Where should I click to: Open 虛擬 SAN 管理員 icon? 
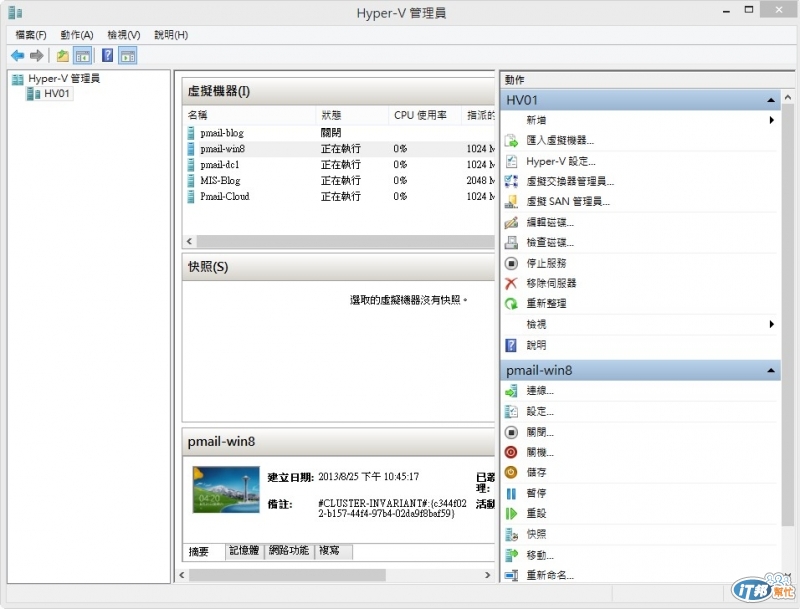tap(511, 202)
